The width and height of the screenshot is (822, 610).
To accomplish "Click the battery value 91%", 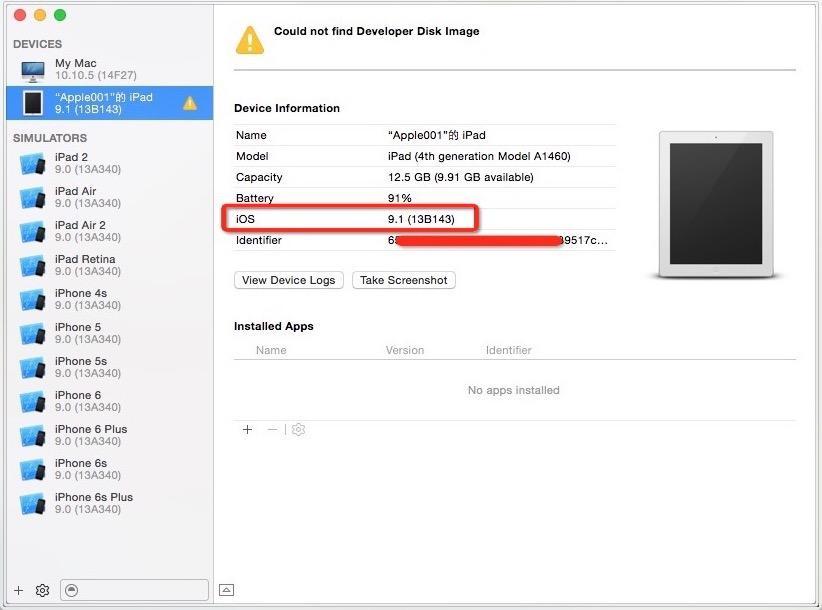I will pos(399,198).
